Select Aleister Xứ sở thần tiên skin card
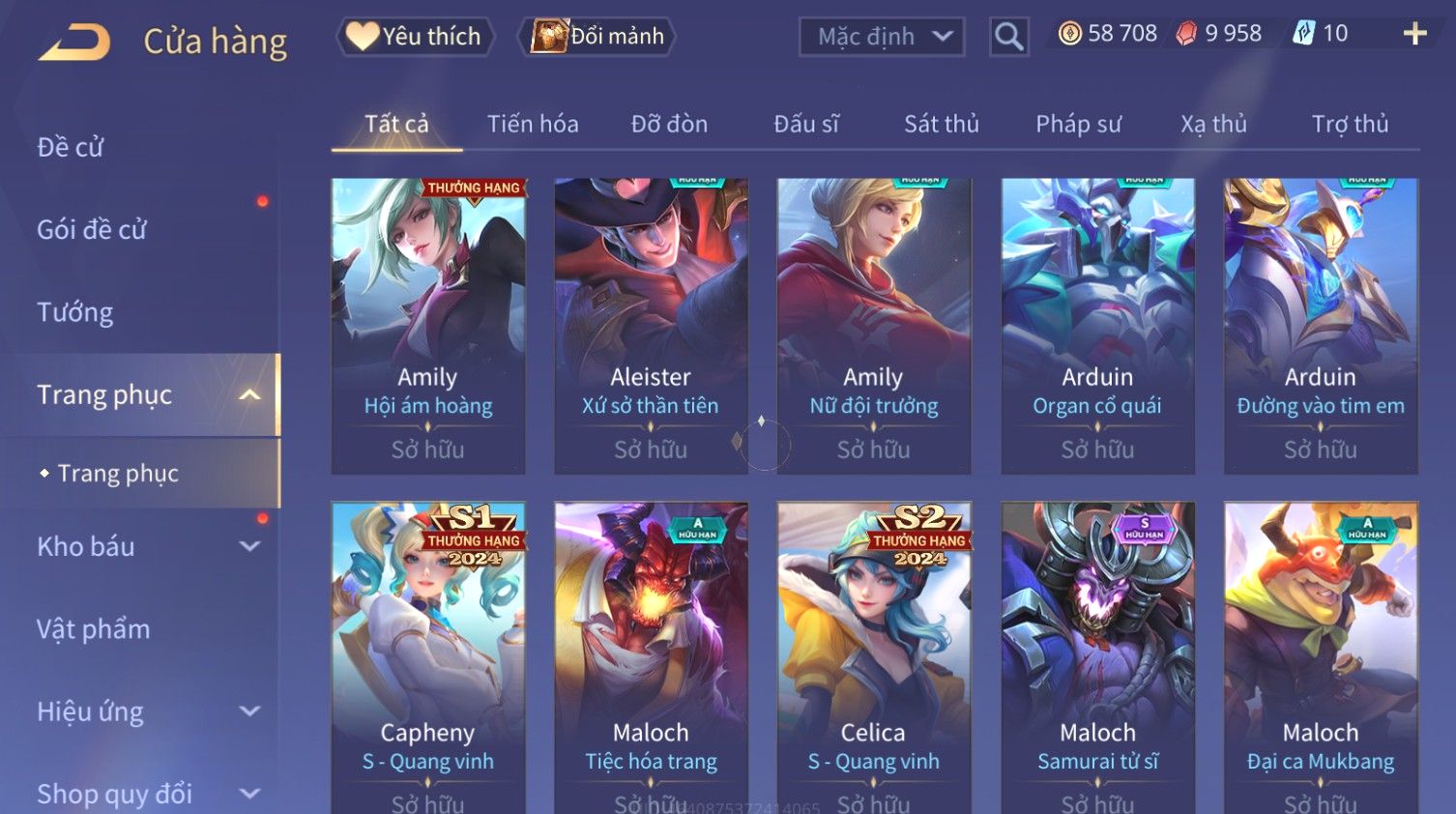 pos(651,326)
